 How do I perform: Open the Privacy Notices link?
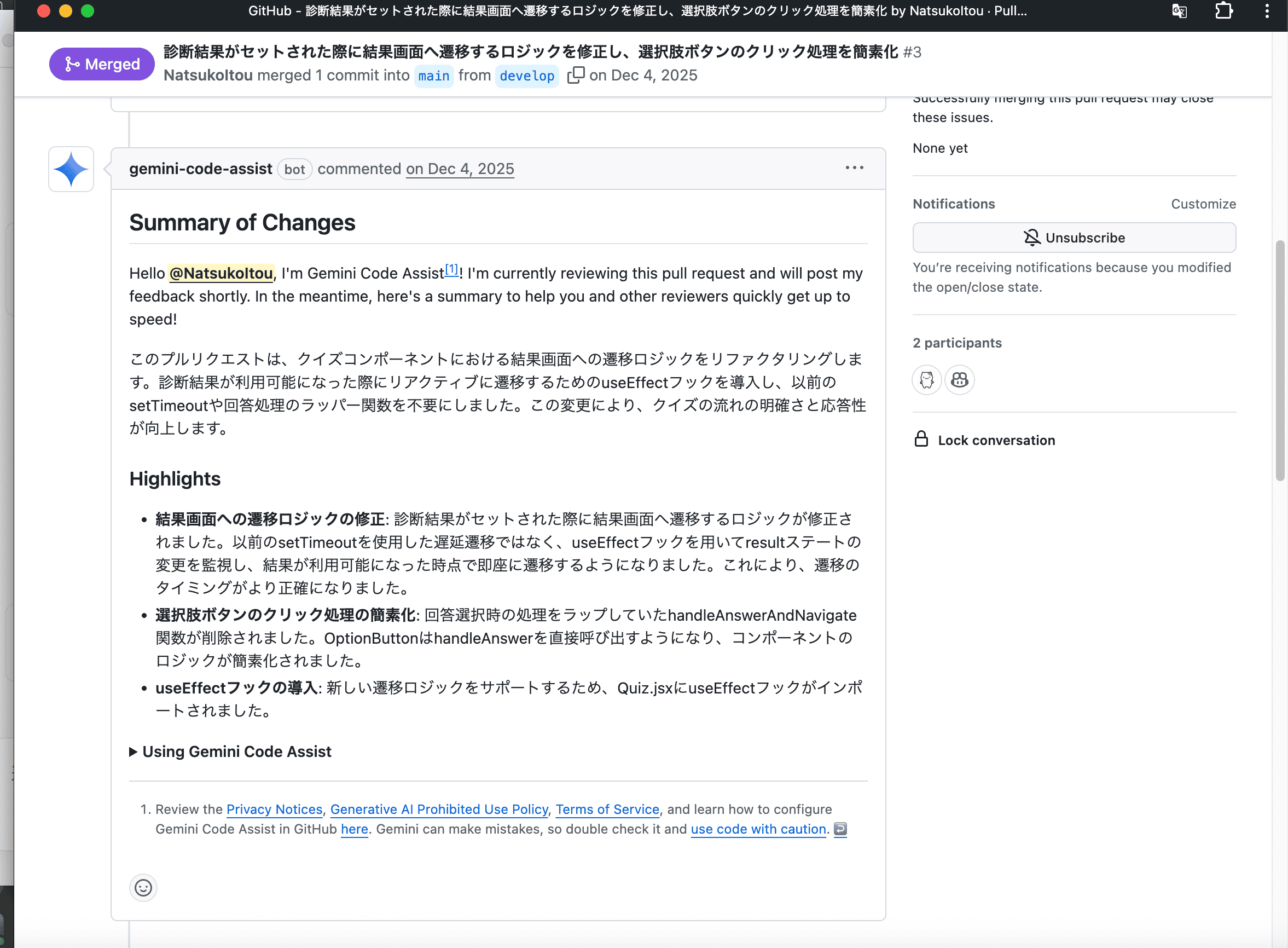pos(274,809)
